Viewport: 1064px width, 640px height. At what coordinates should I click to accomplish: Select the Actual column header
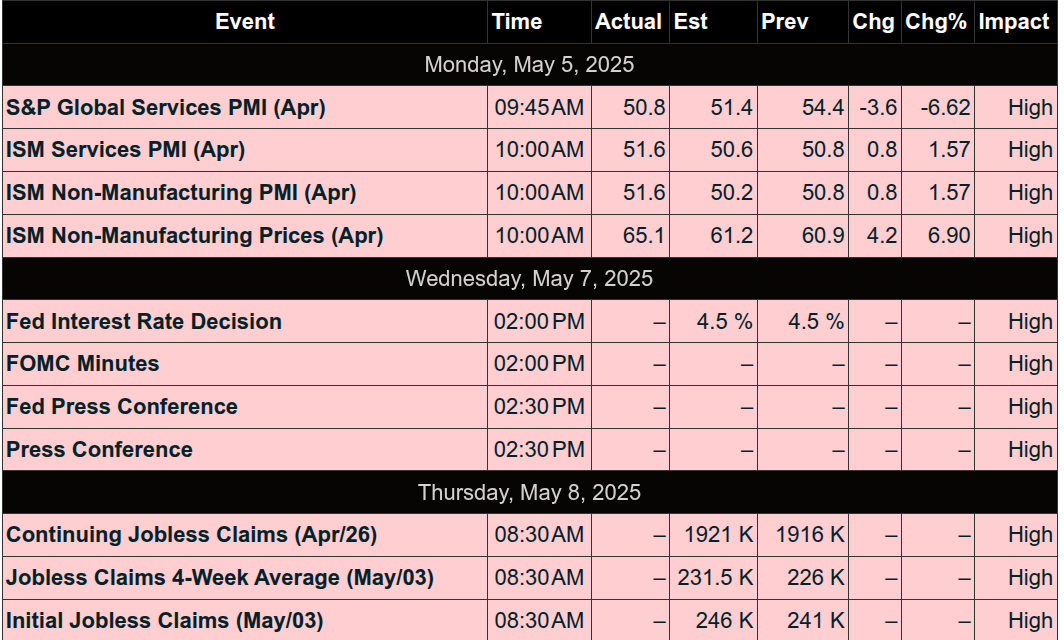(630, 22)
